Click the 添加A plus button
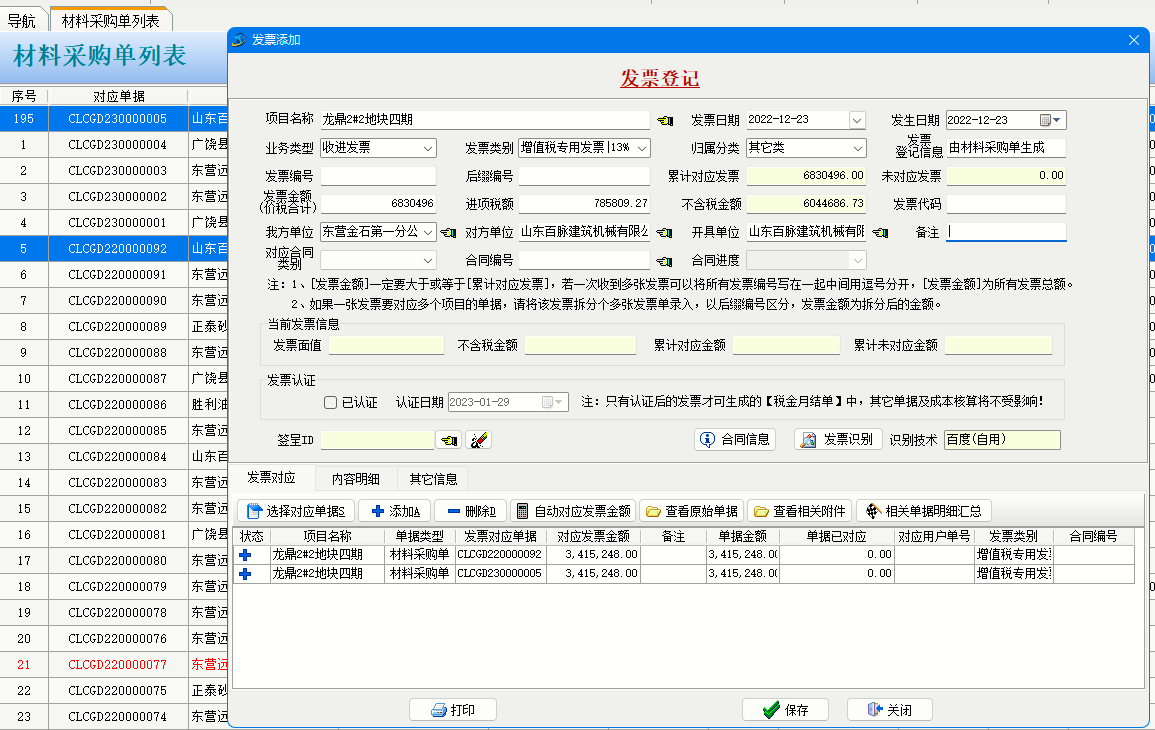The image size is (1155, 730). point(393,511)
